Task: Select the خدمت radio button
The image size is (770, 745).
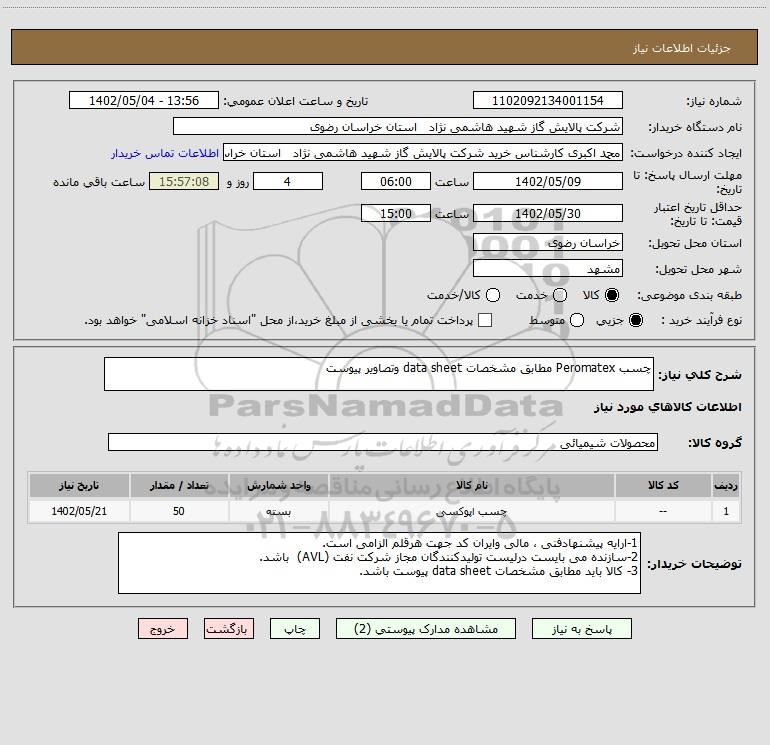Action: coord(560,295)
